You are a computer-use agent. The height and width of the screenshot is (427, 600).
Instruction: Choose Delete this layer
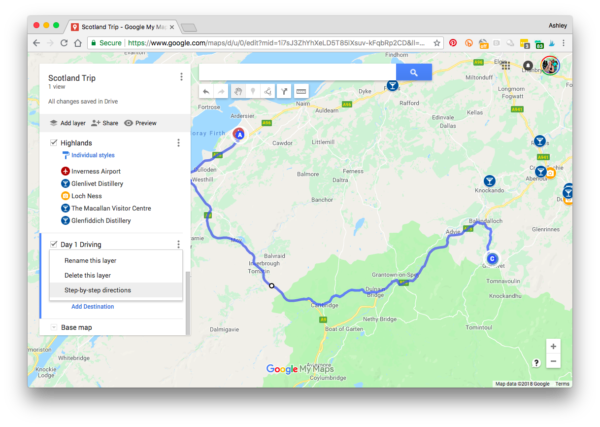pyautogui.click(x=116, y=275)
